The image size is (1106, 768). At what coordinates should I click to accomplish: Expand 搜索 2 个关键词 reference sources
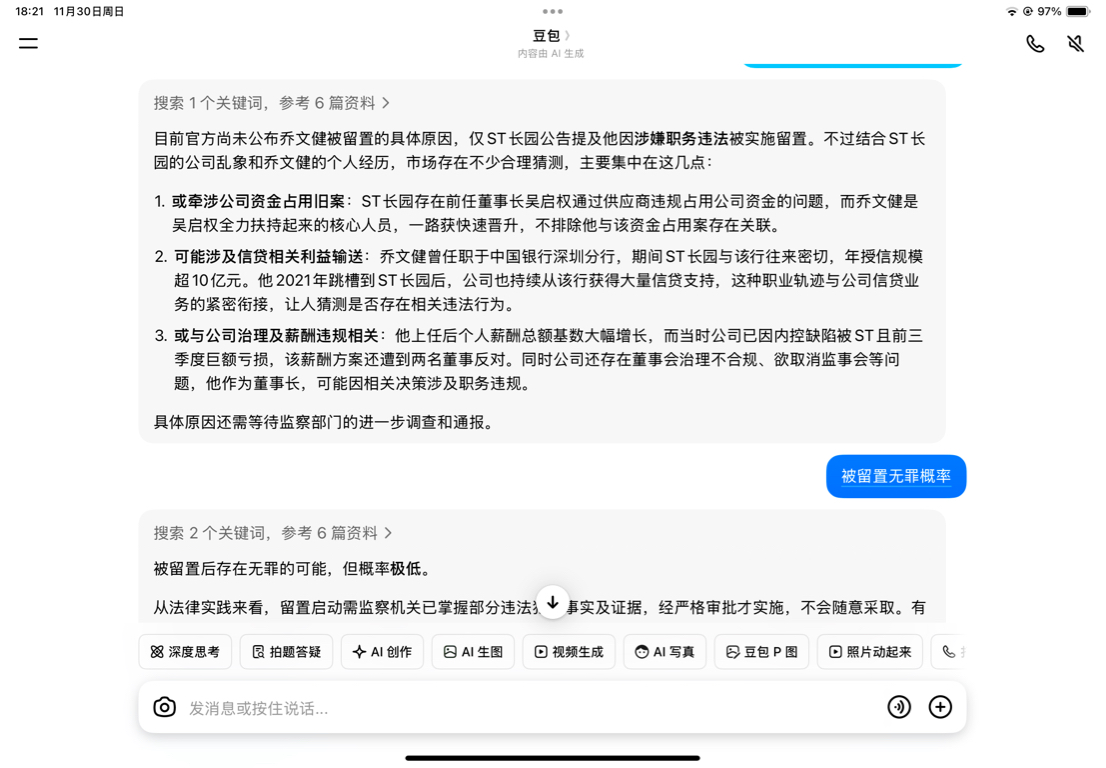[x=273, y=533]
